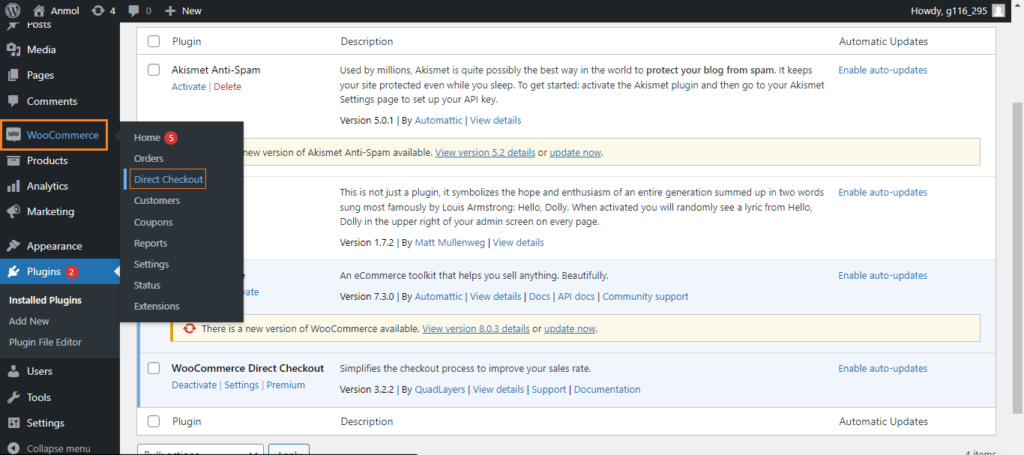The height and width of the screenshot is (455, 1024).
Task: Check the Akismet Anti-Spam plugin checkbox
Action: 153,69
